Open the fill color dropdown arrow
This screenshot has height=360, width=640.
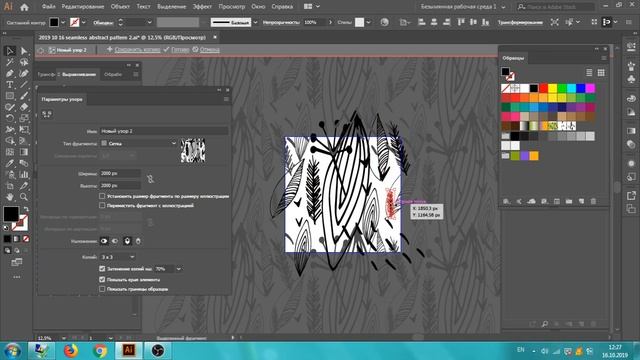63,22
